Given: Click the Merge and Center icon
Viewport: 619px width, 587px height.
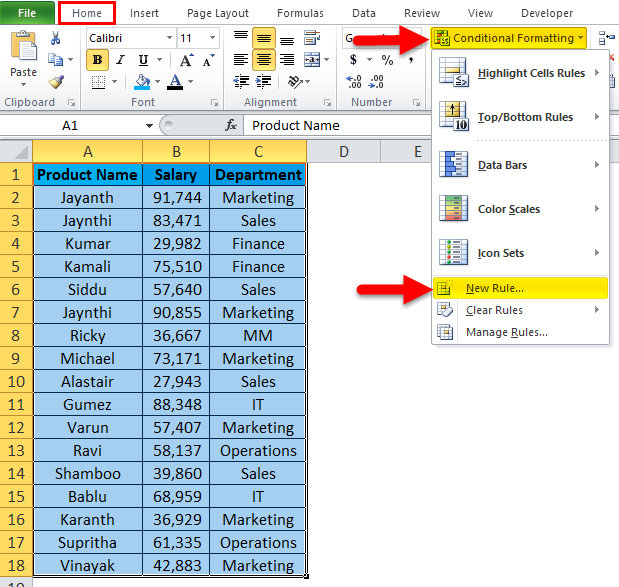Looking at the screenshot, I should pyautogui.click(x=312, y=60).
